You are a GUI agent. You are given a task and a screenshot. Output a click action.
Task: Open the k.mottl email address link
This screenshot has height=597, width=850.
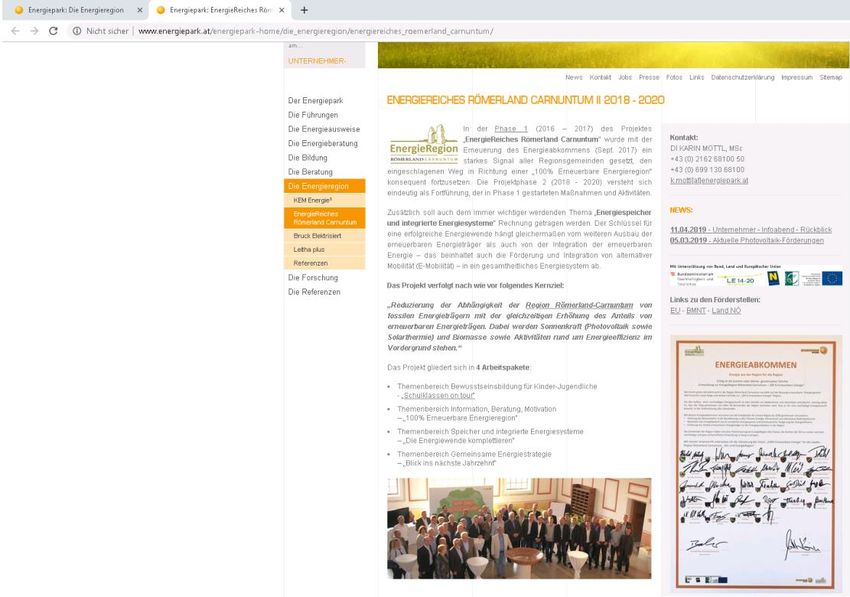tap(708, 180)
